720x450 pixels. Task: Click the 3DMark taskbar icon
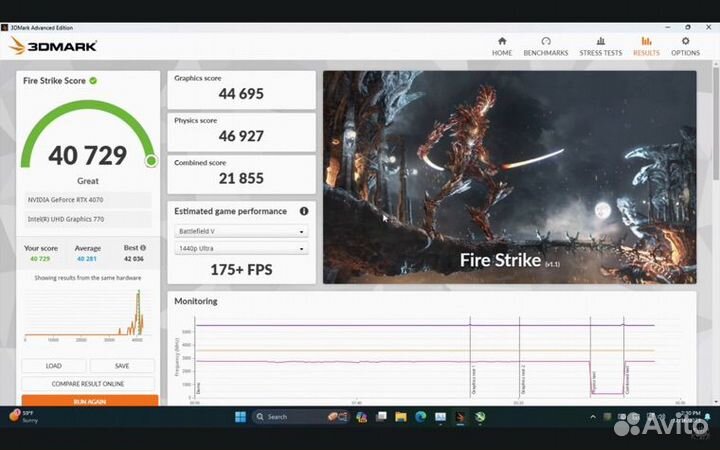(460, 417)
